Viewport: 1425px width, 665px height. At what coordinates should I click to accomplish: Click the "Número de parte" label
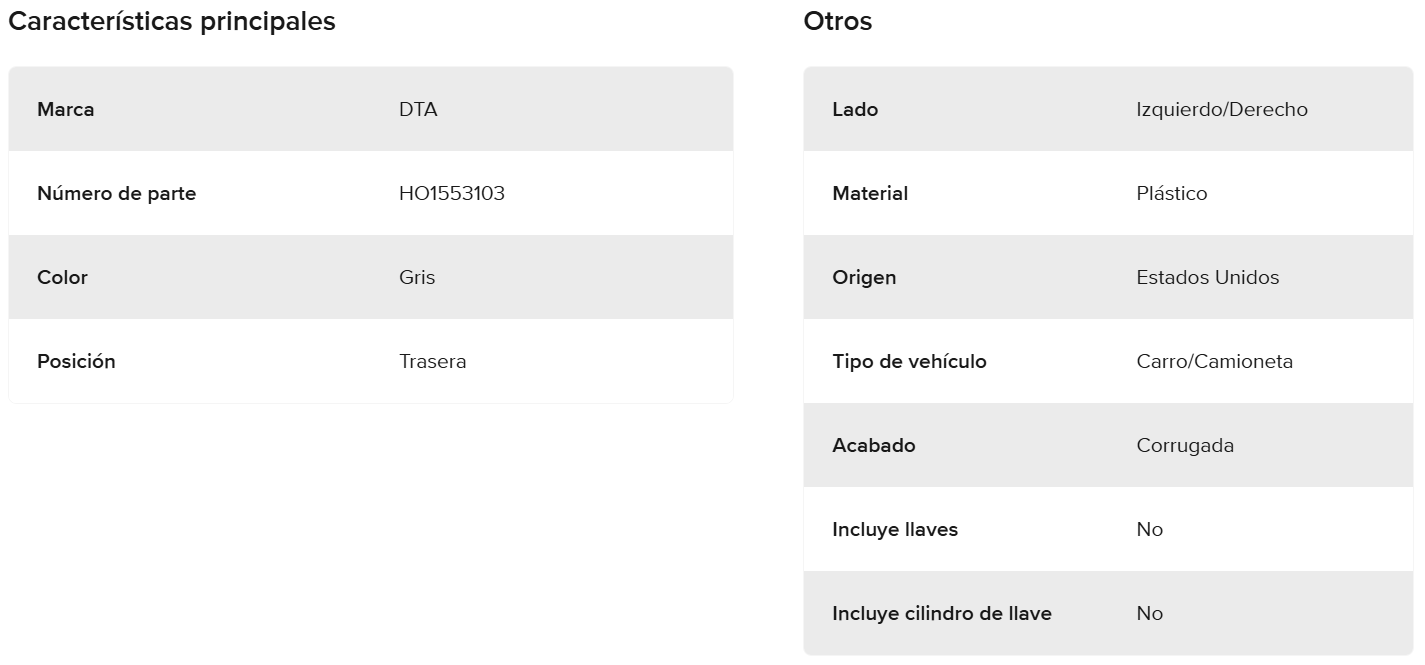tap(117, 193)
